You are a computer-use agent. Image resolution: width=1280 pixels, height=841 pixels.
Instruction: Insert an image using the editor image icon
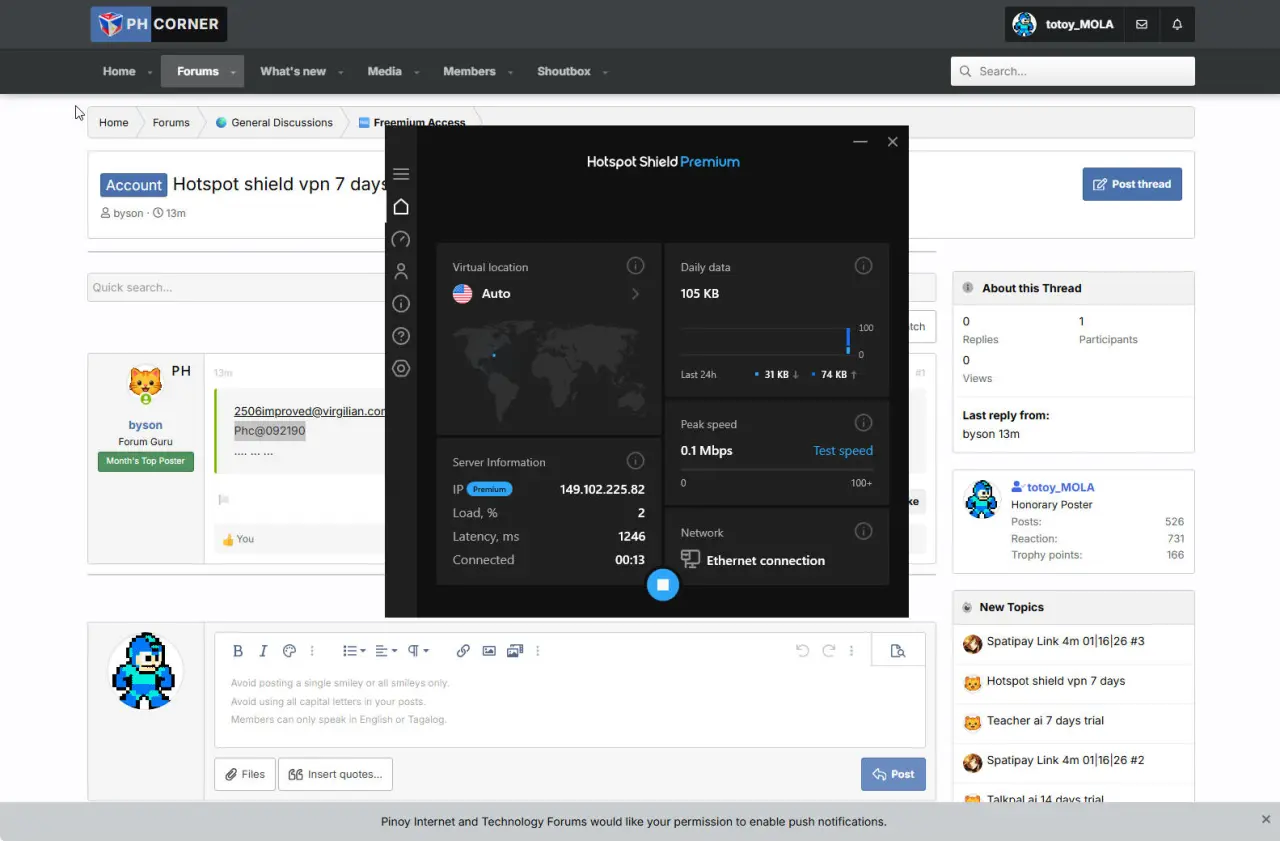489,651
